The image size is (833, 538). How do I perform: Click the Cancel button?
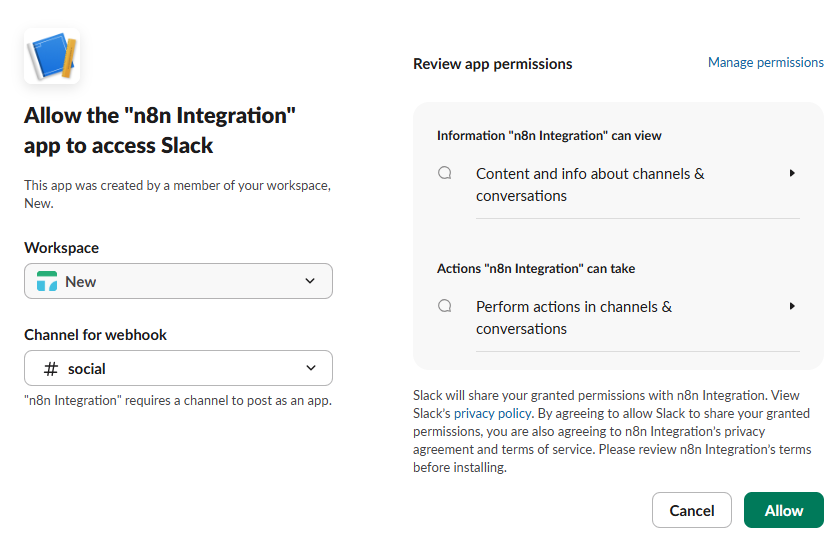pos(692,510)
